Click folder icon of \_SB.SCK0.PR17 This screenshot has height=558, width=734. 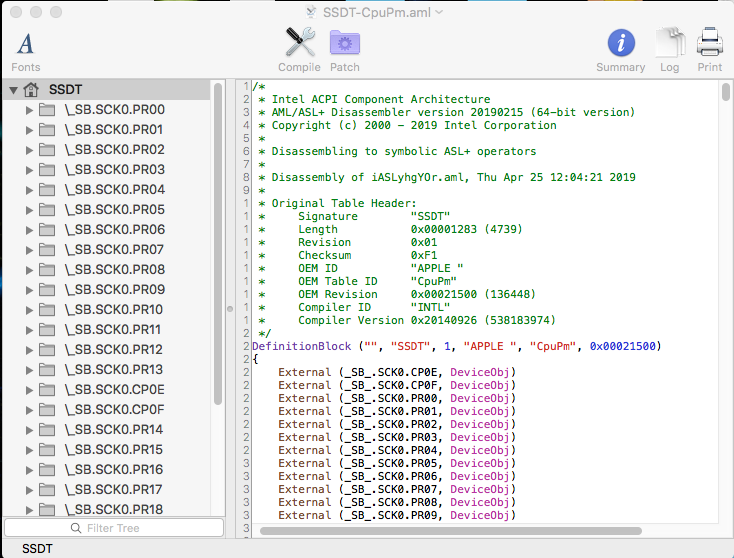point(47,490)
